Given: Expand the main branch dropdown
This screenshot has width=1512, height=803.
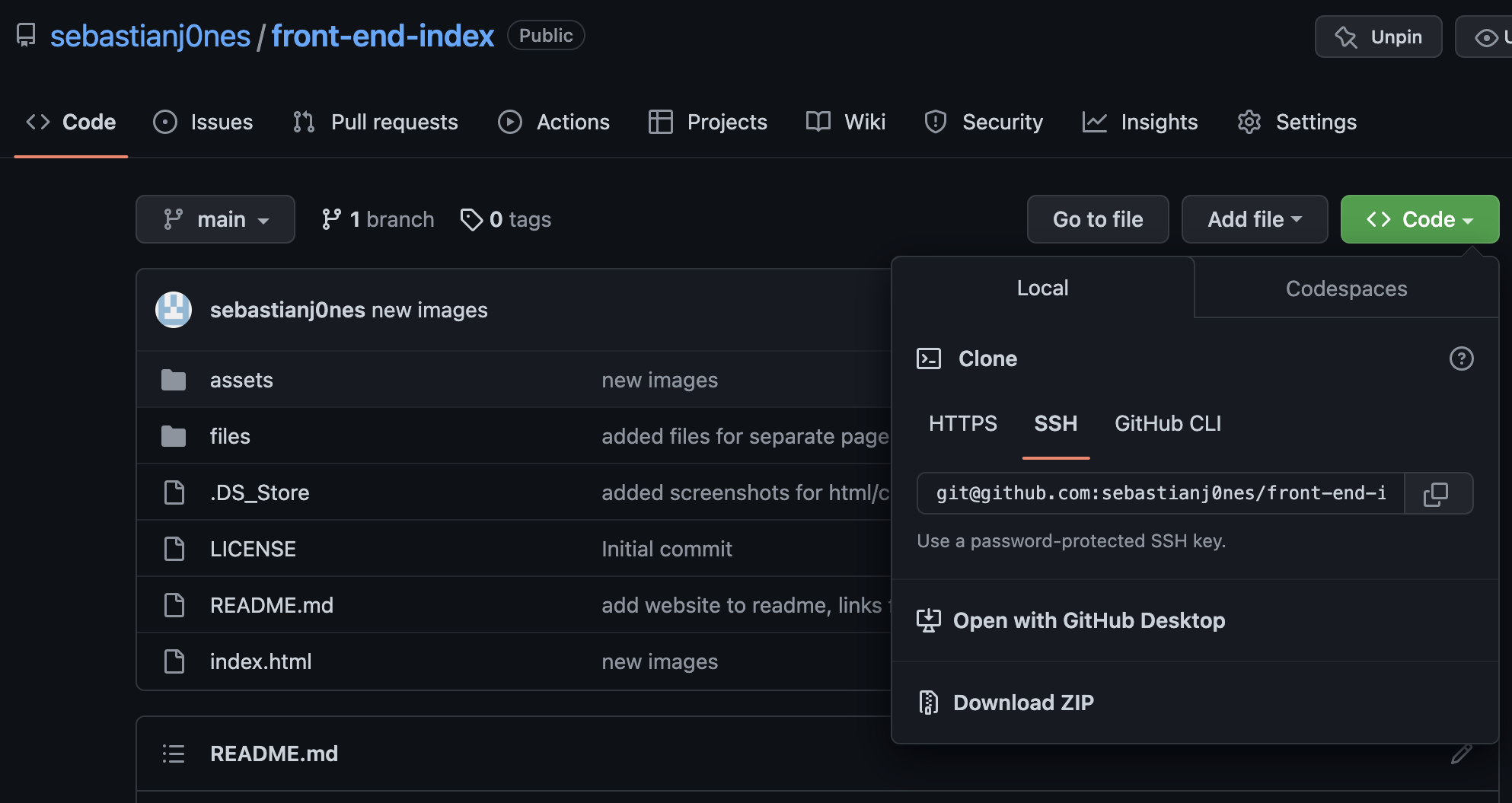Looking at the screenshot, I should click(215, 219).
